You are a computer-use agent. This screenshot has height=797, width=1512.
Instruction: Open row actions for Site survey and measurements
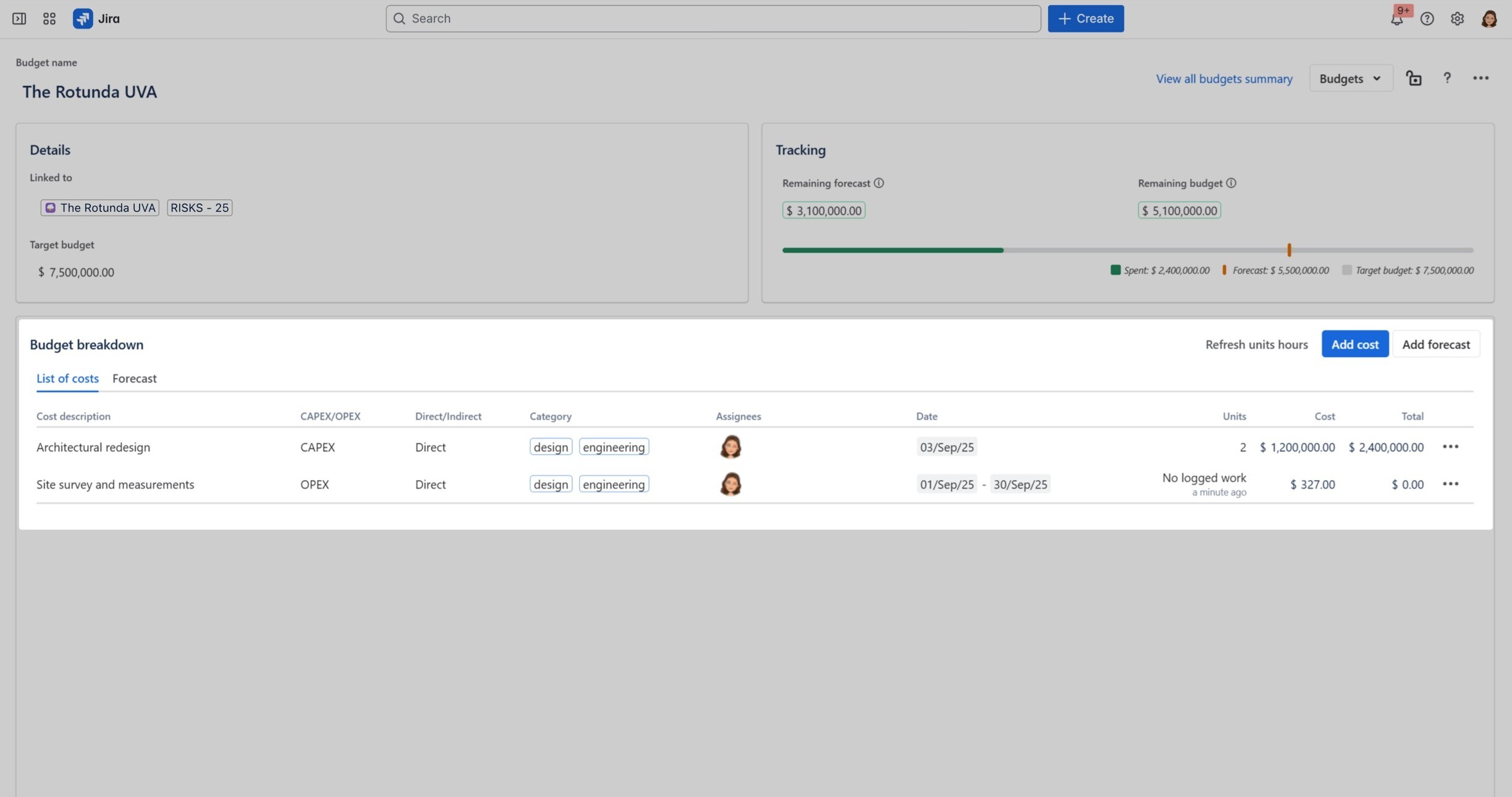coord(1451,484)
